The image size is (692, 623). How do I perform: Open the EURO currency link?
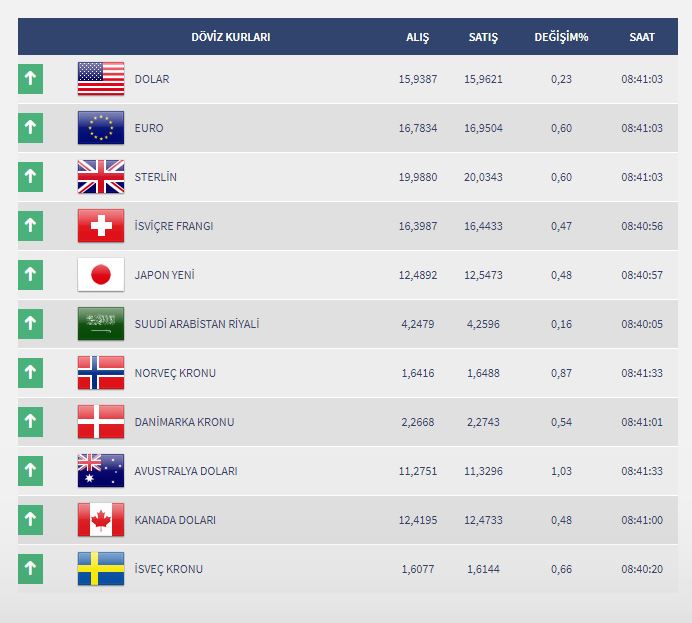coord(149,128)
